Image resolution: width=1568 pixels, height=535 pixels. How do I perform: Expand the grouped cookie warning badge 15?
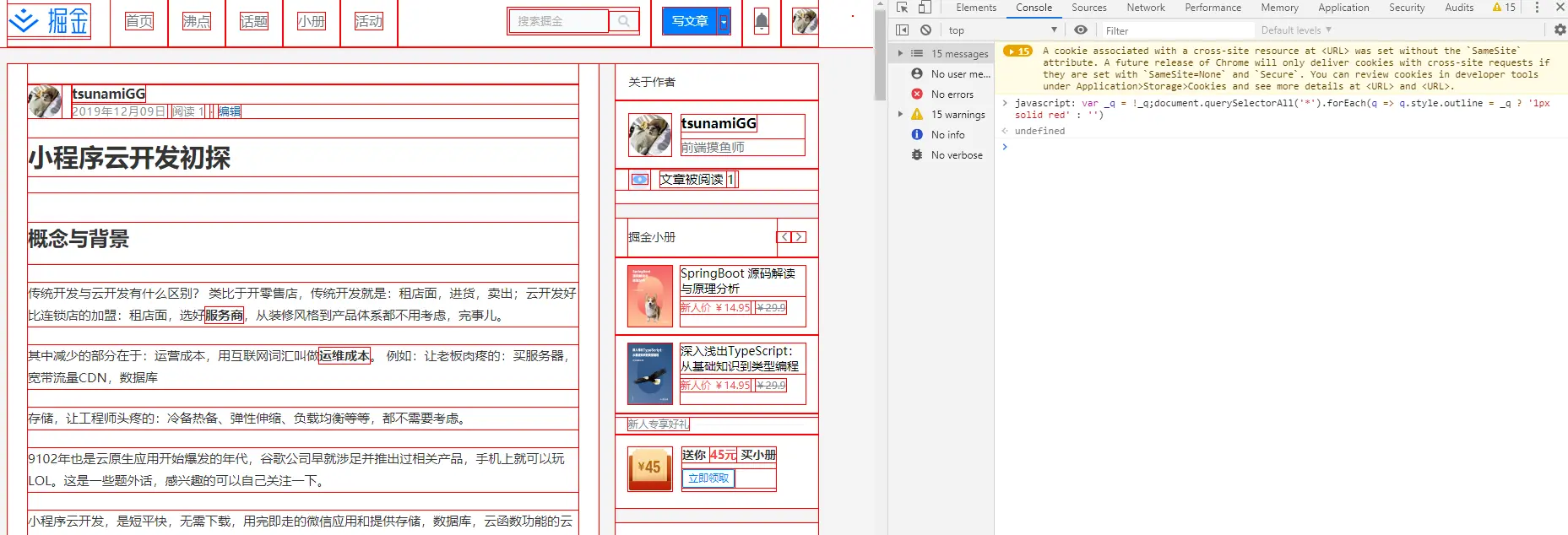pos(1018,51)
